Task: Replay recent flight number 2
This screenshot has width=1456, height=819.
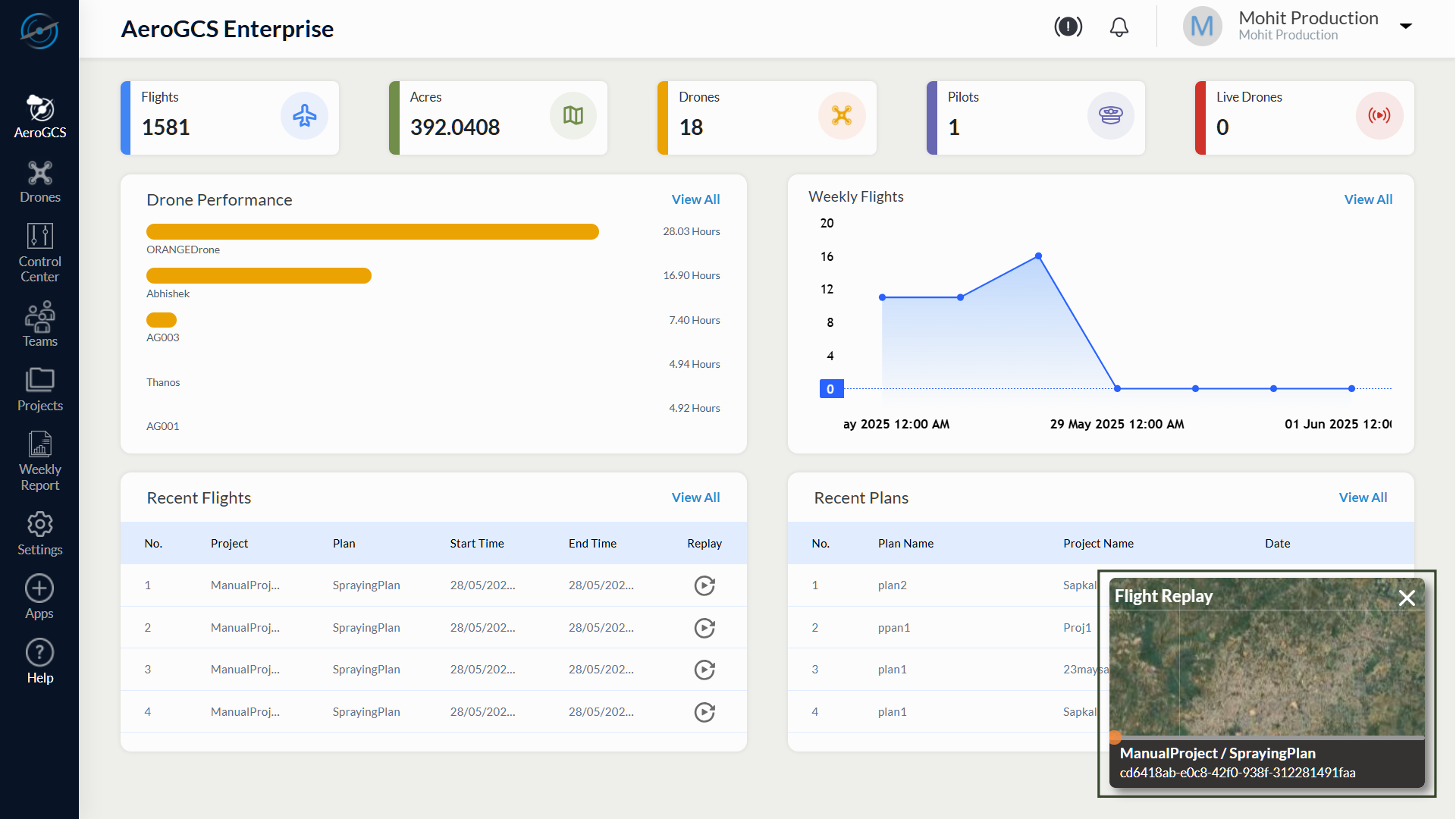Action: tap(704, 628)
